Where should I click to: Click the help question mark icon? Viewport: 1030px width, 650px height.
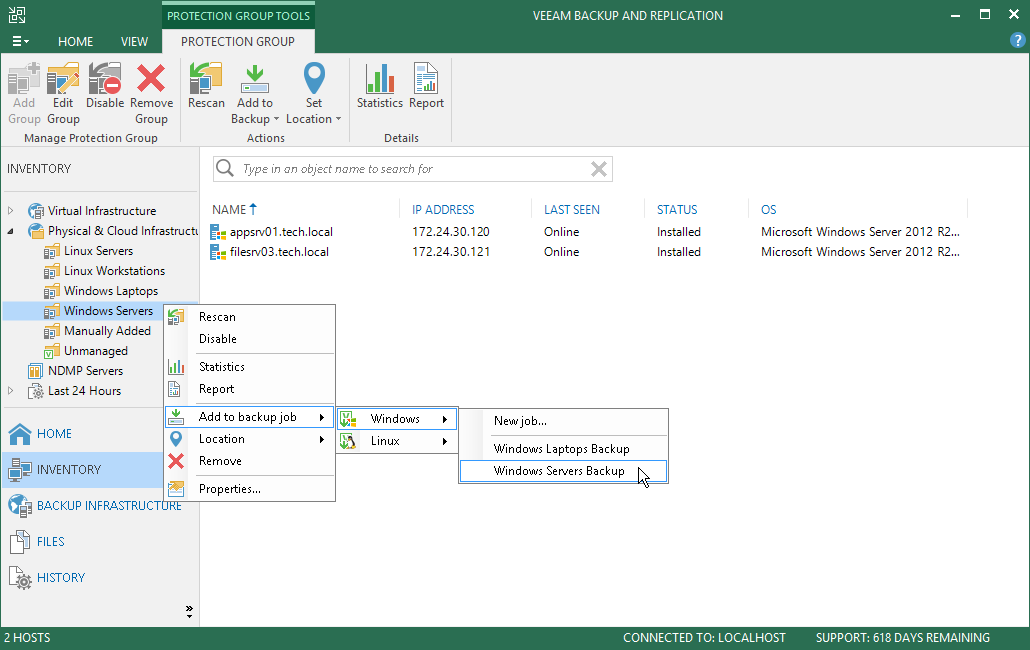point(1018,41)
